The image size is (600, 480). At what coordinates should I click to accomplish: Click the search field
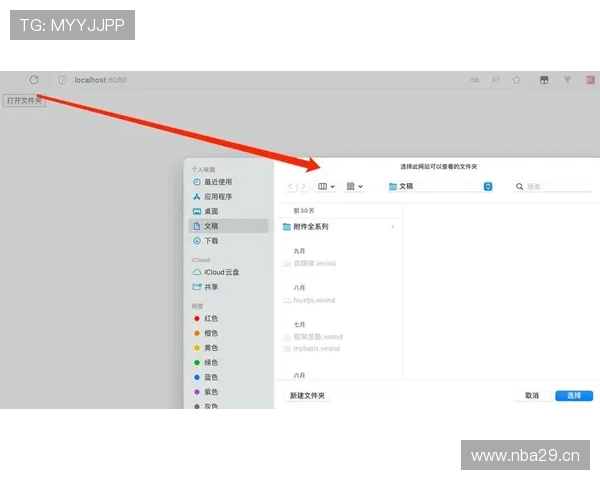[553, 186]
